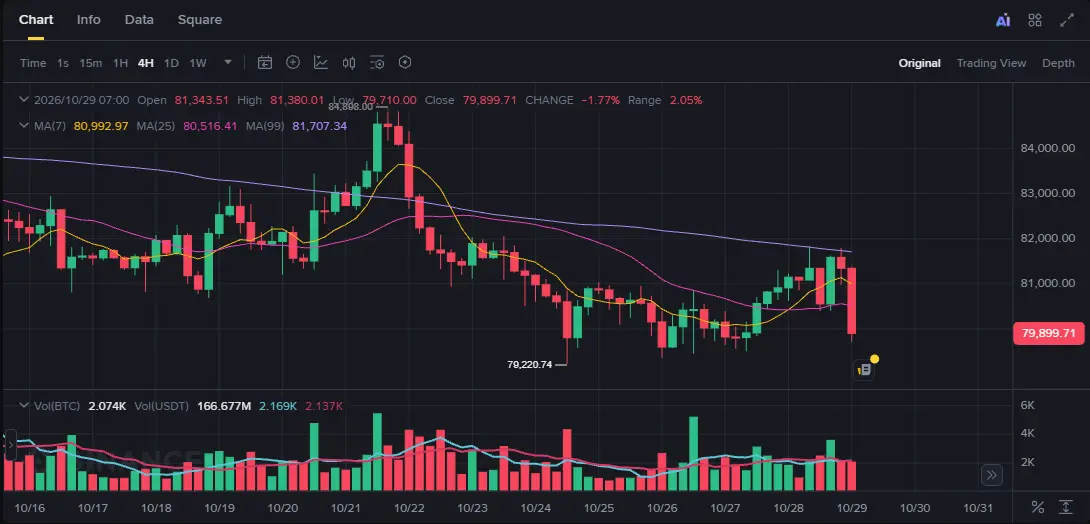Select the Depth chart view
Viewport: 1090px width, 524px height.
pyautogui.click(x=1058, y=63)
